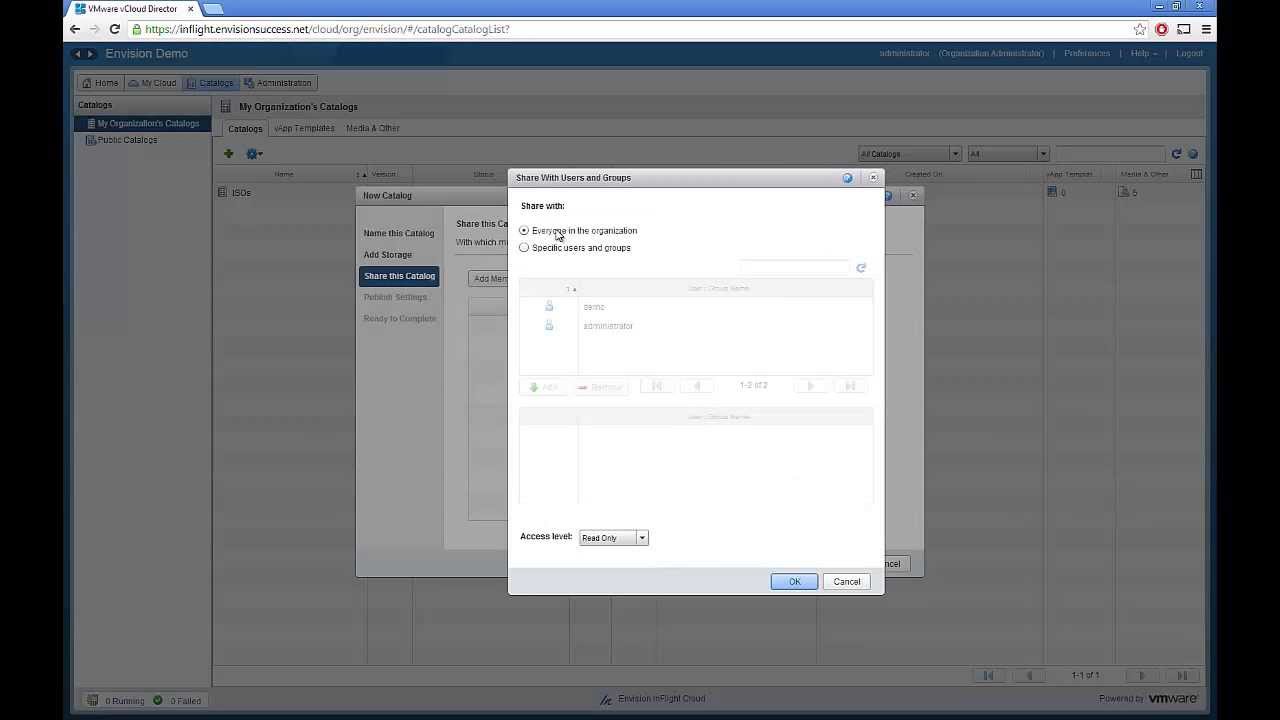The image size is (1280, 720).
Task: Open the Chrome menu icon
Action: [1206, 29]
